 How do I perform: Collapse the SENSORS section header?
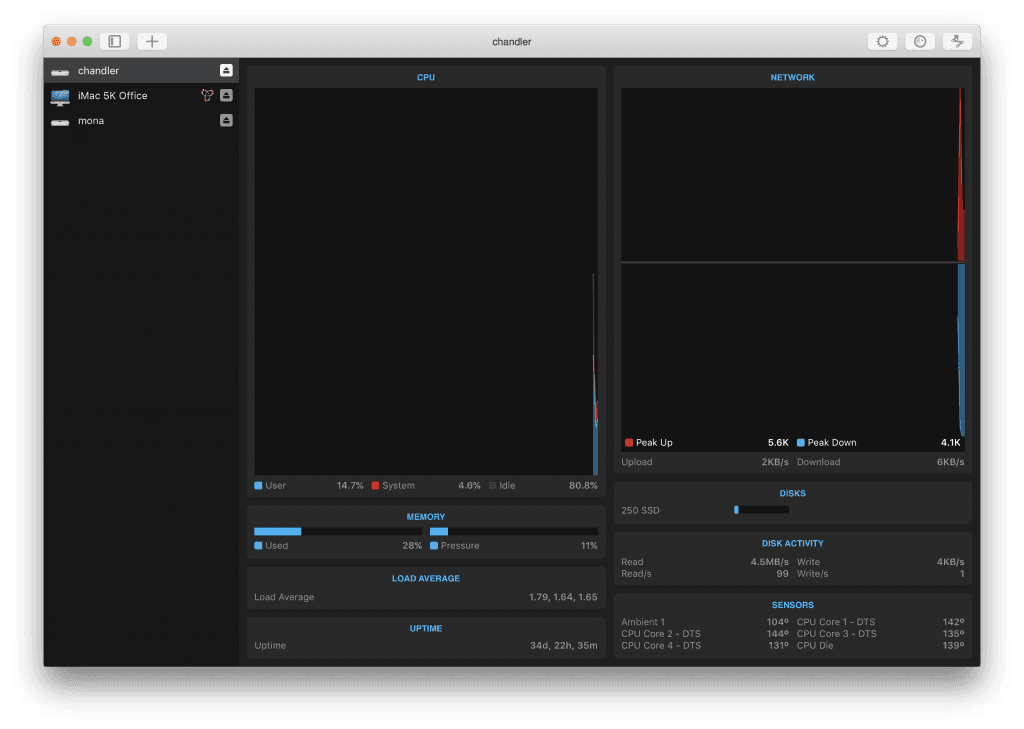[792, 604]
